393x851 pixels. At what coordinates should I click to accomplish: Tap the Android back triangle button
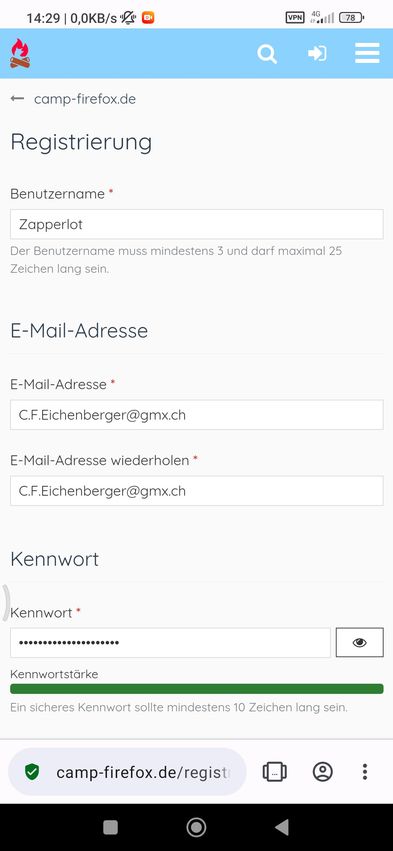[x=282, y=827]
